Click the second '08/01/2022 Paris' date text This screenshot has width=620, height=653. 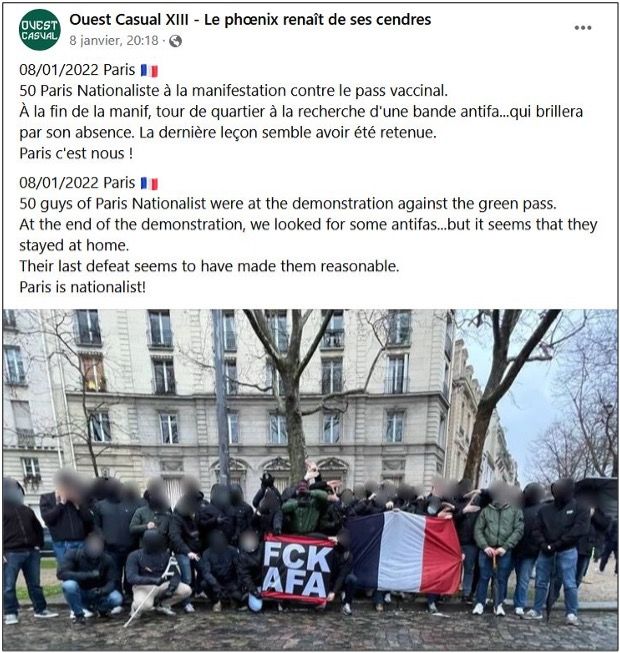[x=77, y=183]
